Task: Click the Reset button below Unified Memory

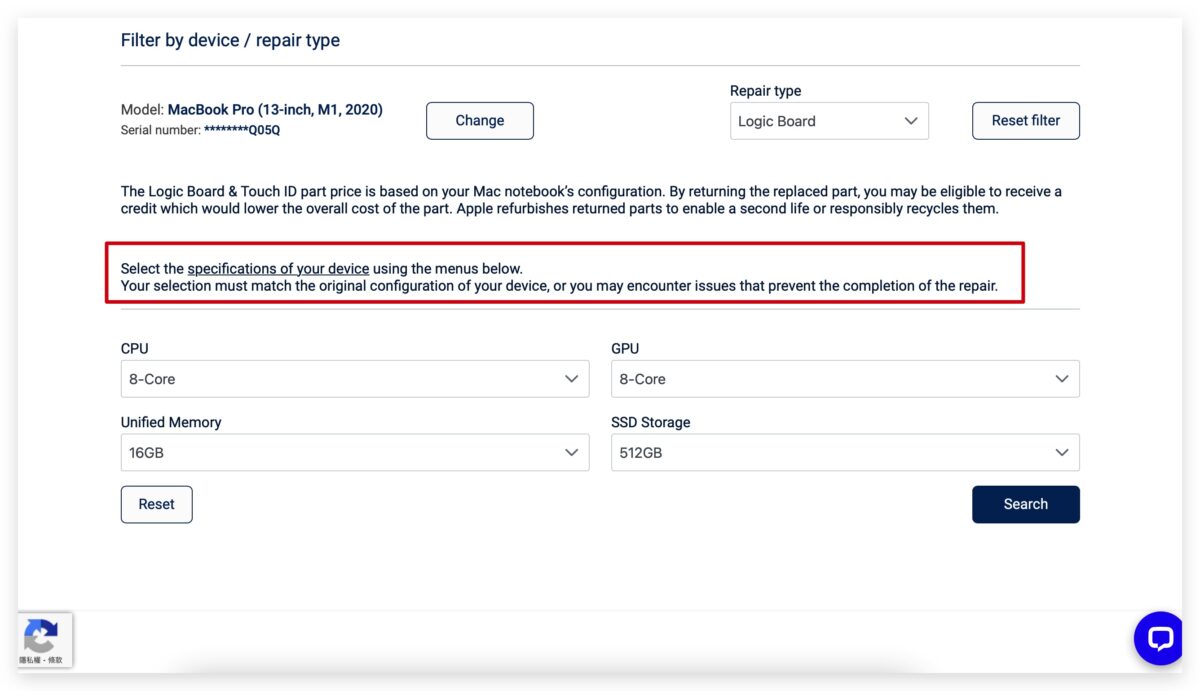Action: [x=157, y=504]
